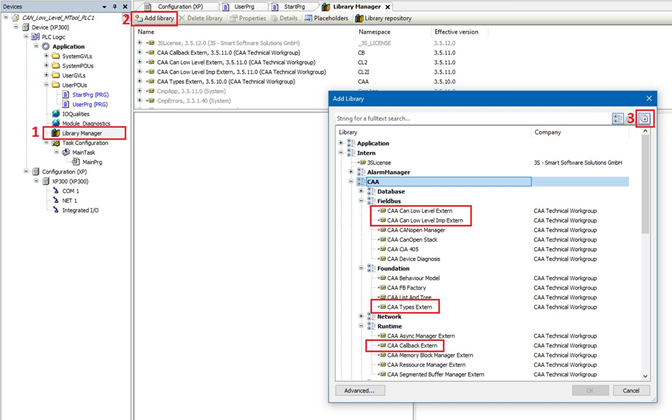This screenshot has height=420, width=672.
Task: Select the StartPrg (PRG) item
Action: [x=90, y=94]
